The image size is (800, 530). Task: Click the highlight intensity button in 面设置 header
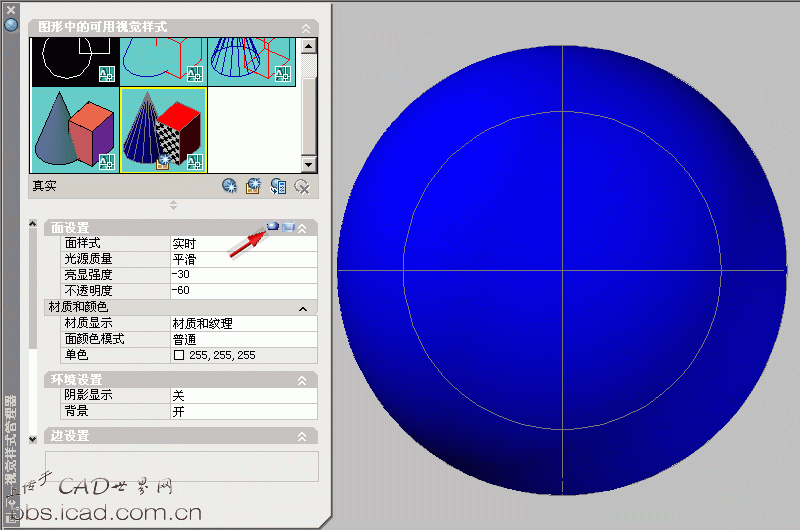click(272, 228)
